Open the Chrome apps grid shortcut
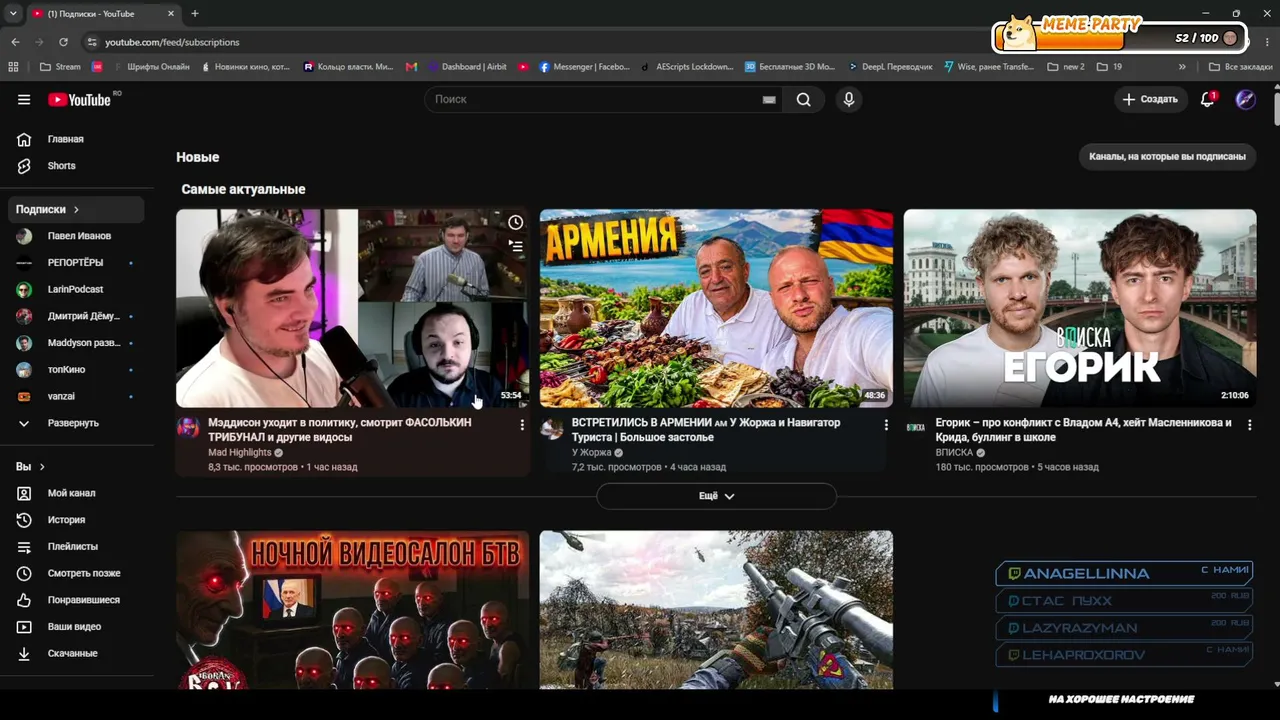 (x=13, y=67)
